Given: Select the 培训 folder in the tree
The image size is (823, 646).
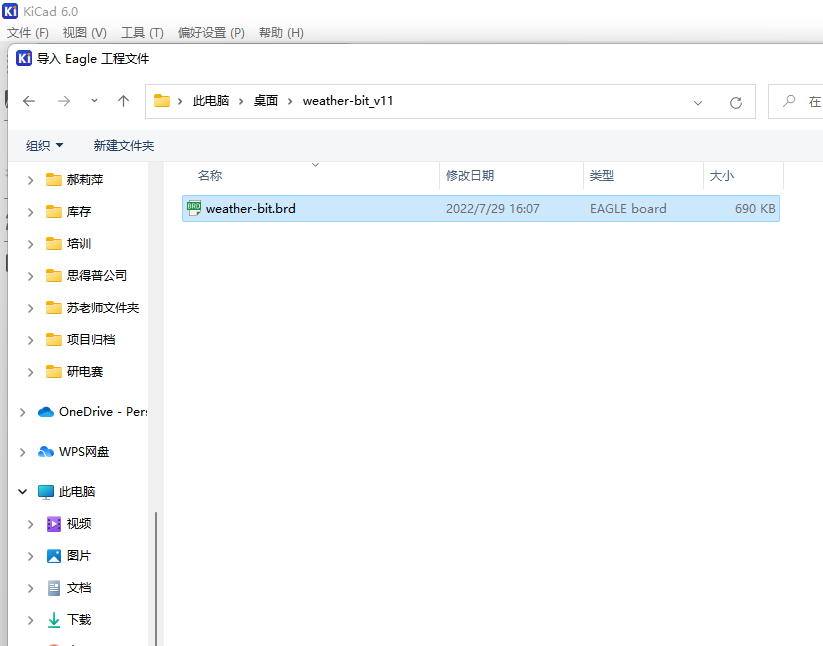Looking at the screenshot, I should (x=79, y=243).
